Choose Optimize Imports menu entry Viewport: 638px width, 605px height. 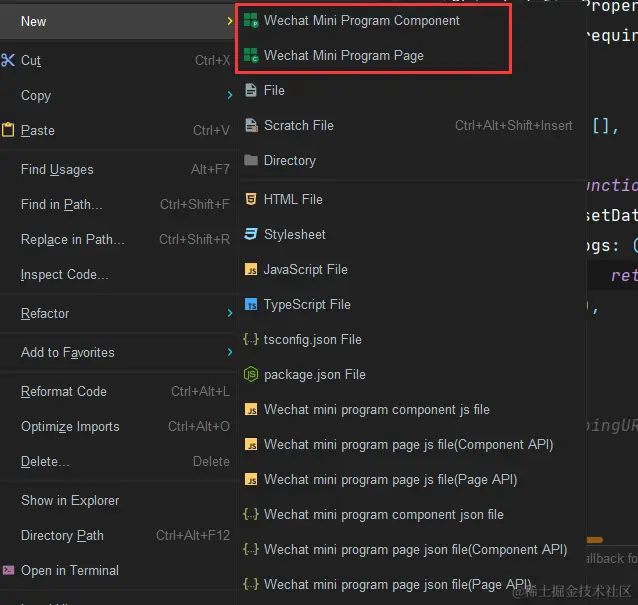[x=118, y=426]
